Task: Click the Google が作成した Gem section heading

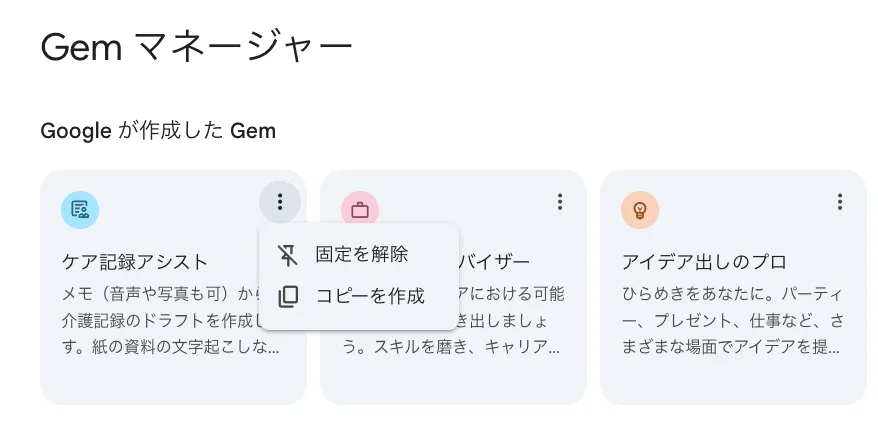Action: click(158, 131)
